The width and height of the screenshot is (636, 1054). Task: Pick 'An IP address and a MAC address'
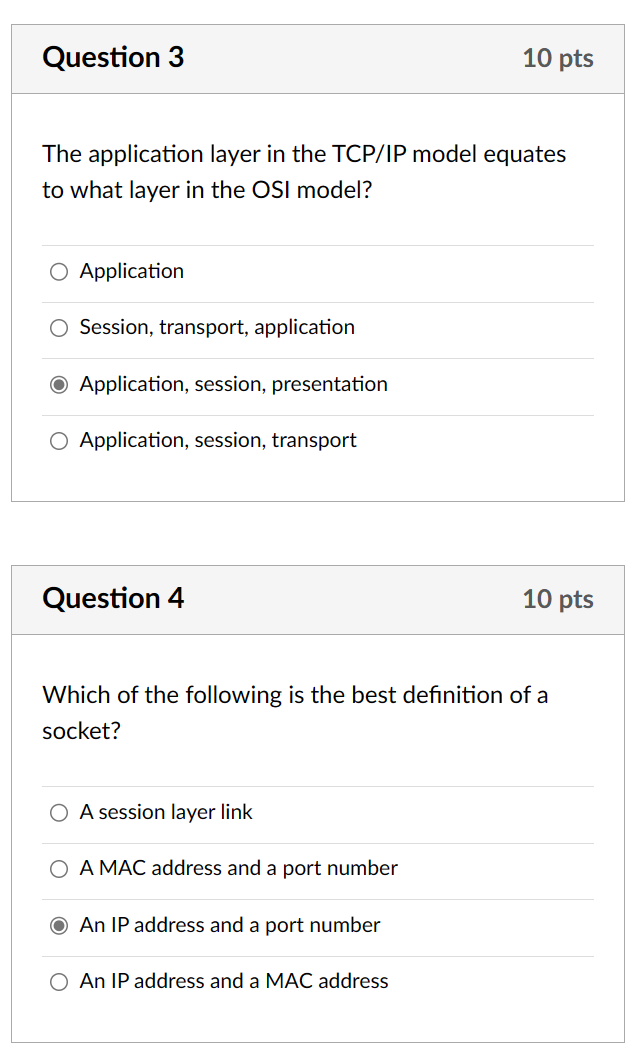pyautogui.click(x=59, y=982)
